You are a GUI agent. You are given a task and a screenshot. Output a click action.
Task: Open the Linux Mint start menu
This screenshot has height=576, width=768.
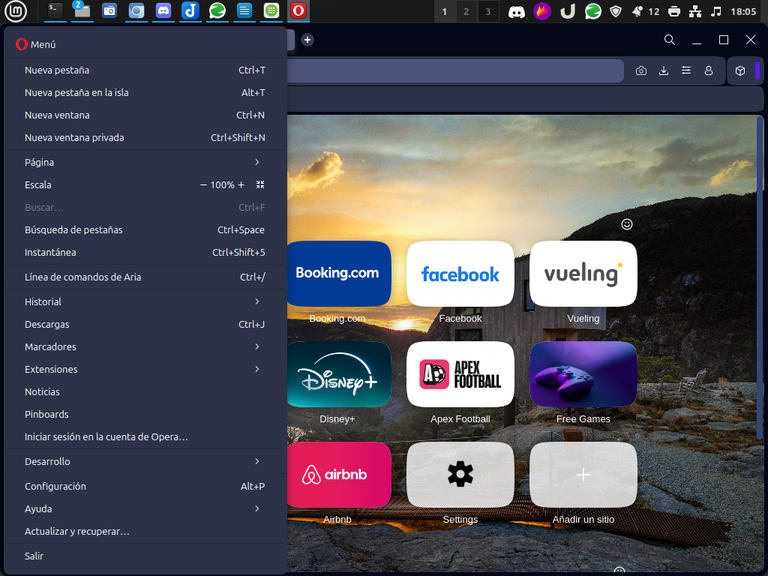click(x=16, y=11)
